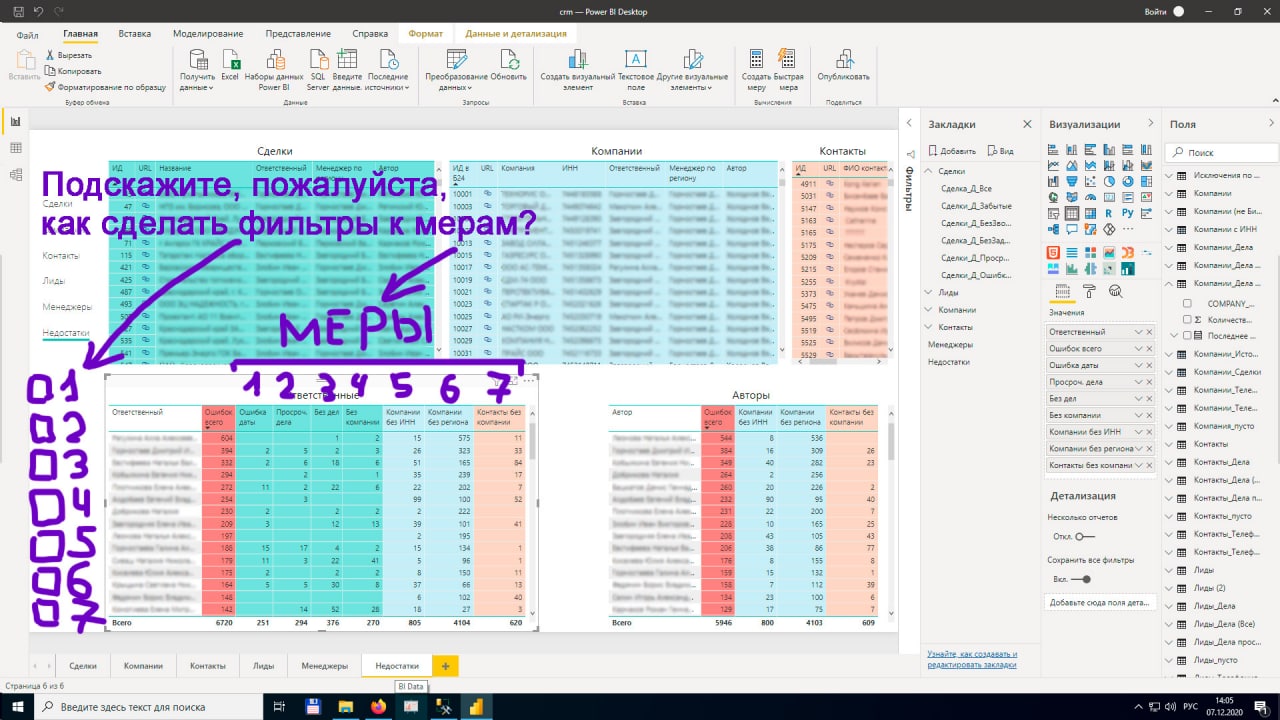Open the Менеджеры page tab
This screenshot has height=720, width=1280.
324,665
